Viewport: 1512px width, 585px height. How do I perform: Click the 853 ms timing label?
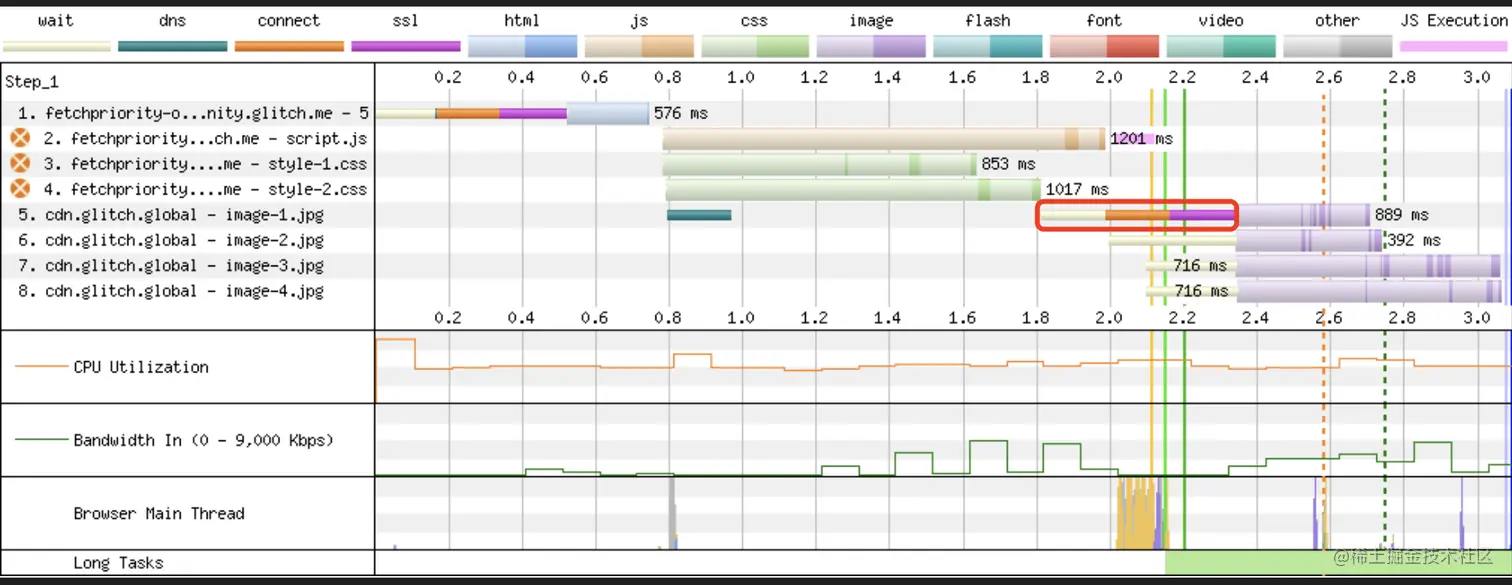1008,163
